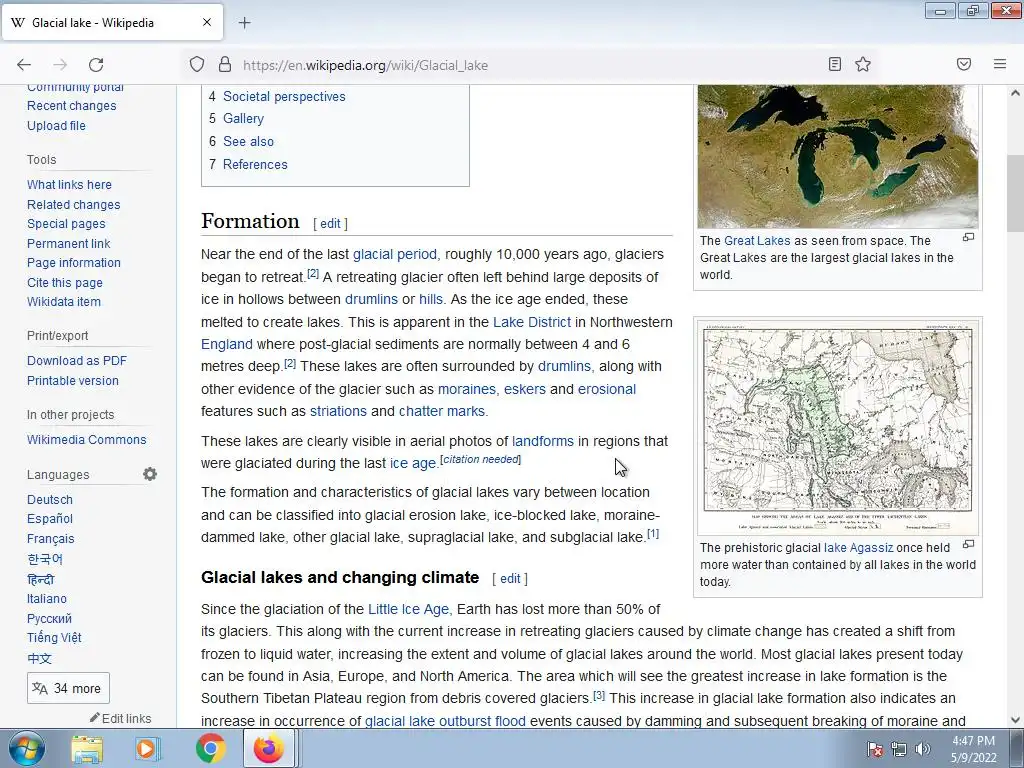Open the Windows Start button

pyautogui.click(x=26, y=748)
